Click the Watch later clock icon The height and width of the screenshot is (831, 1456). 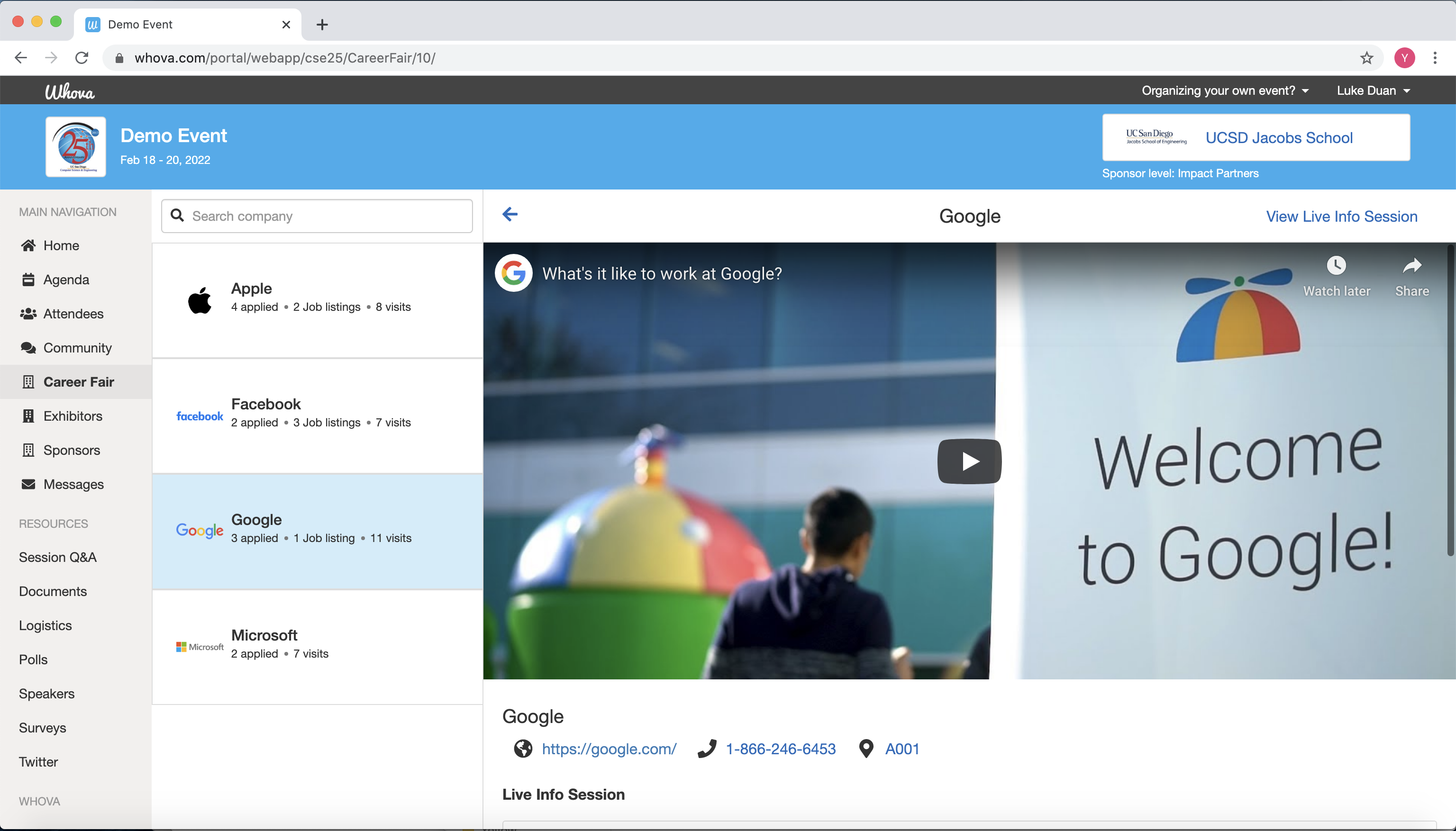pyautogui.click(x=1336, y=266)
